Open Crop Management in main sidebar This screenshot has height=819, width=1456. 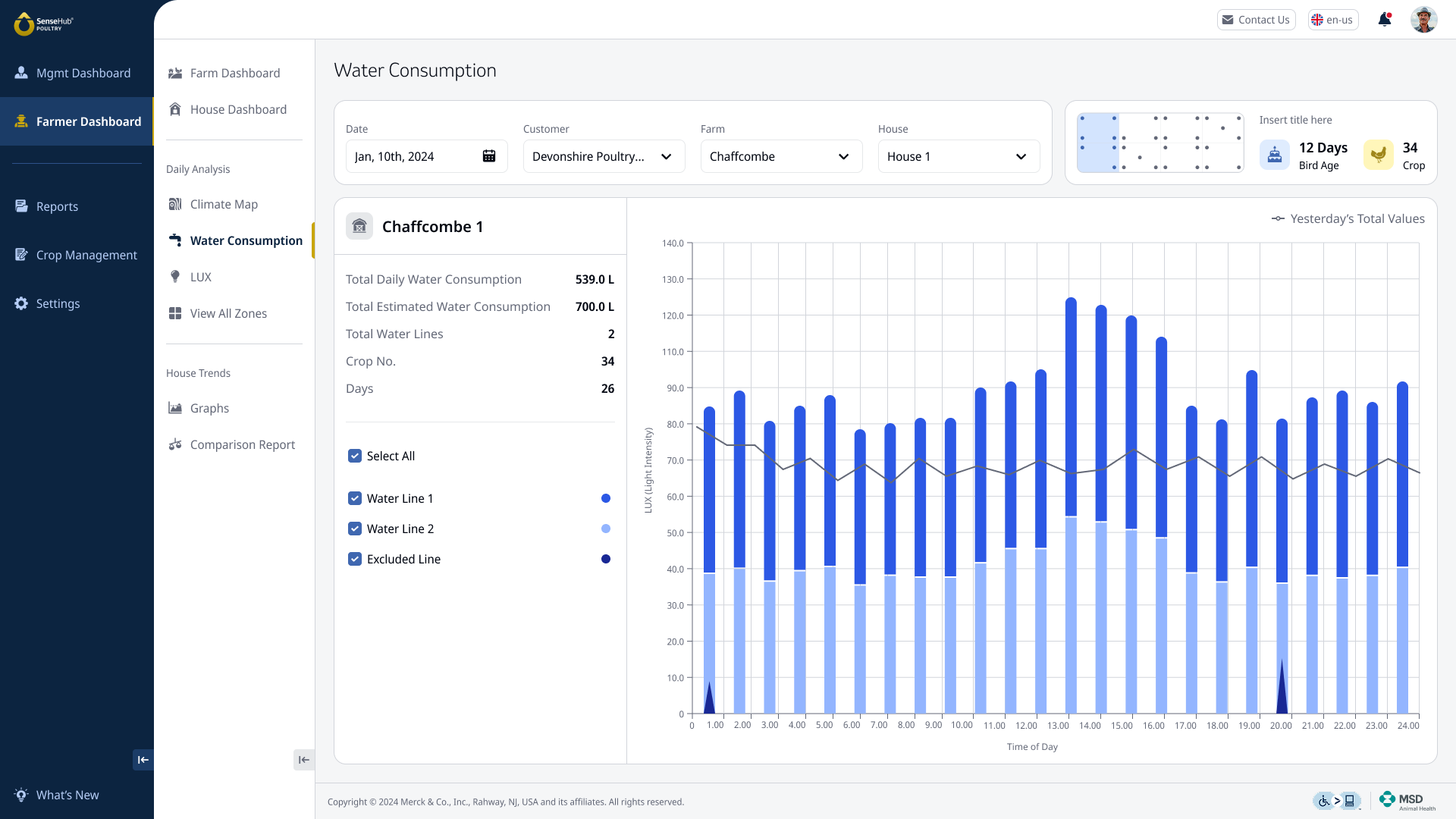[86, 255]
